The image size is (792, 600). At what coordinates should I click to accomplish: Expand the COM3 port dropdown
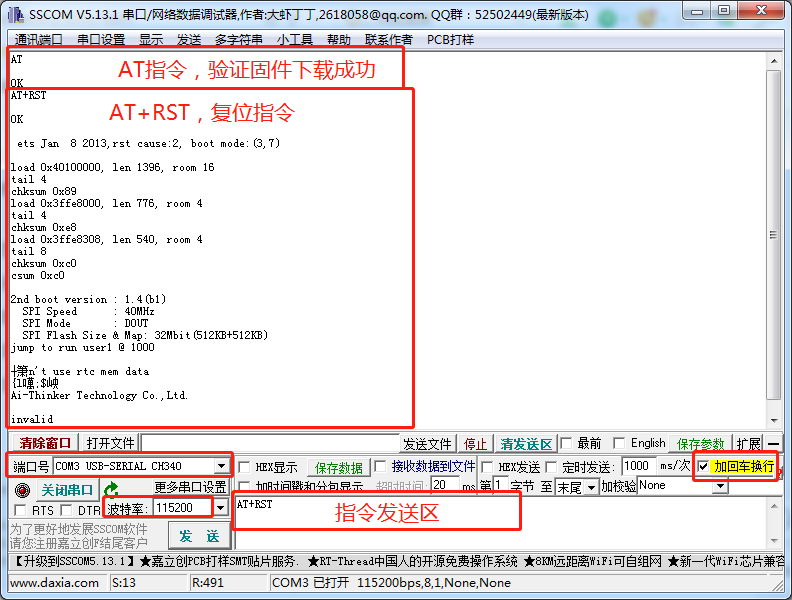221,466
